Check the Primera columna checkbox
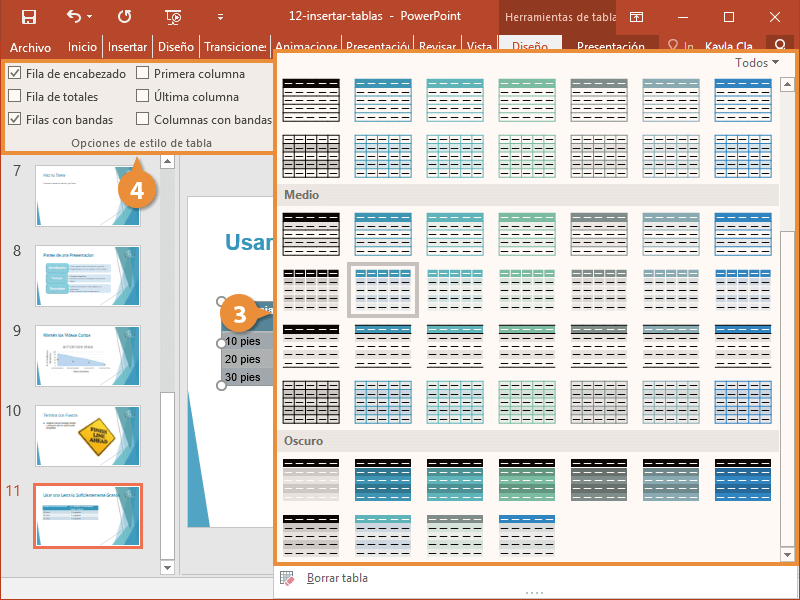The height and width of the screenshot is (600, 800). click(143, 74)
